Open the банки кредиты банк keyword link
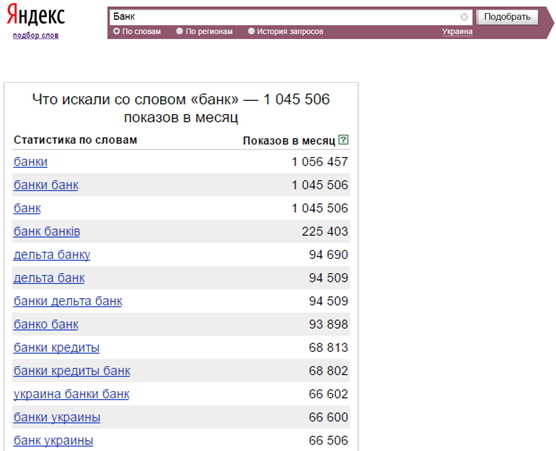 point(72,371)
